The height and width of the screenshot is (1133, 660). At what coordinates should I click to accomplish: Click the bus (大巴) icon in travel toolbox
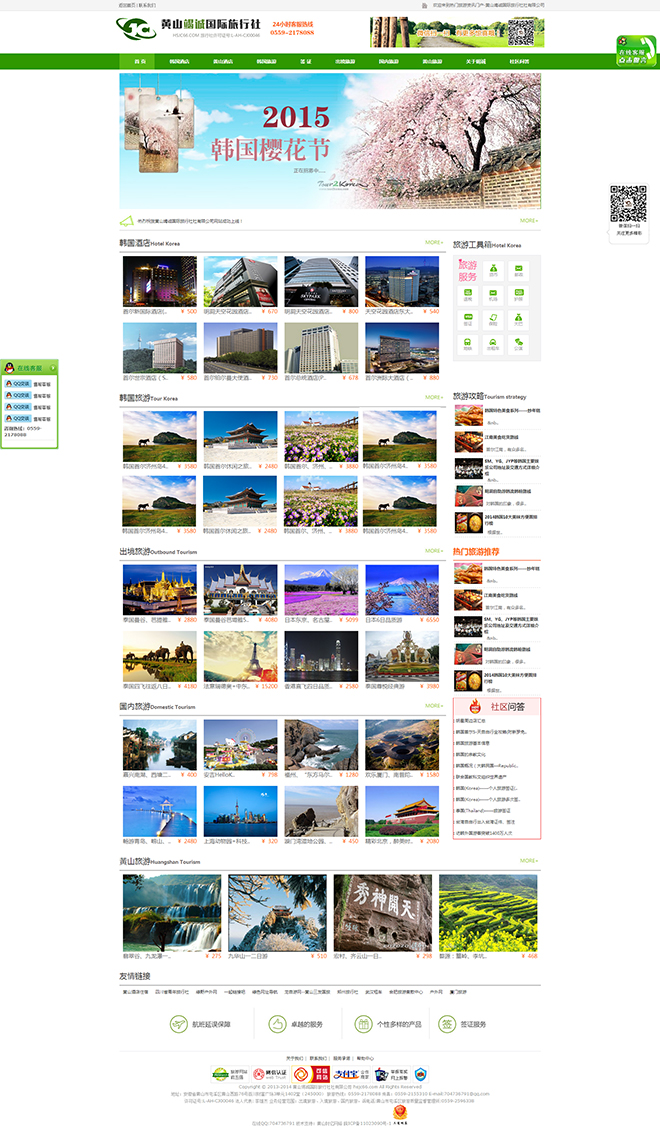click(x=518, y=318)
